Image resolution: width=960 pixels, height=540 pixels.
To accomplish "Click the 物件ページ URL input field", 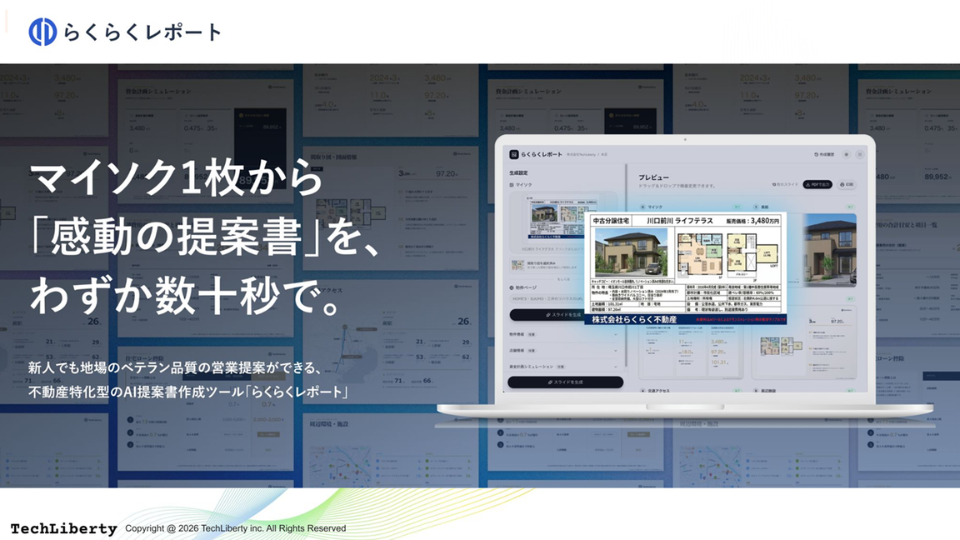I will click(547, 299).
